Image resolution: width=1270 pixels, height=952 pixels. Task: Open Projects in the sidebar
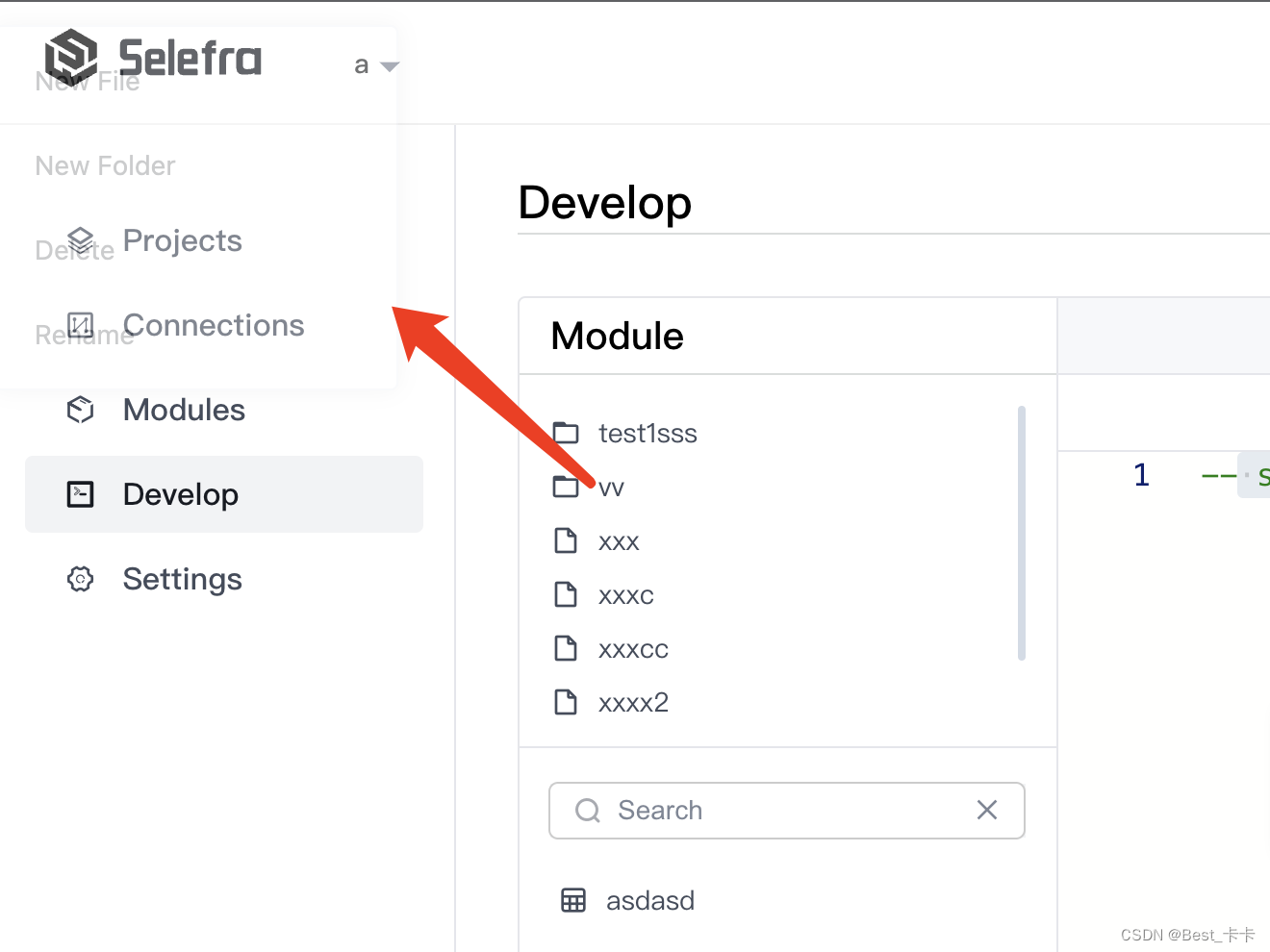coord(183,240)
